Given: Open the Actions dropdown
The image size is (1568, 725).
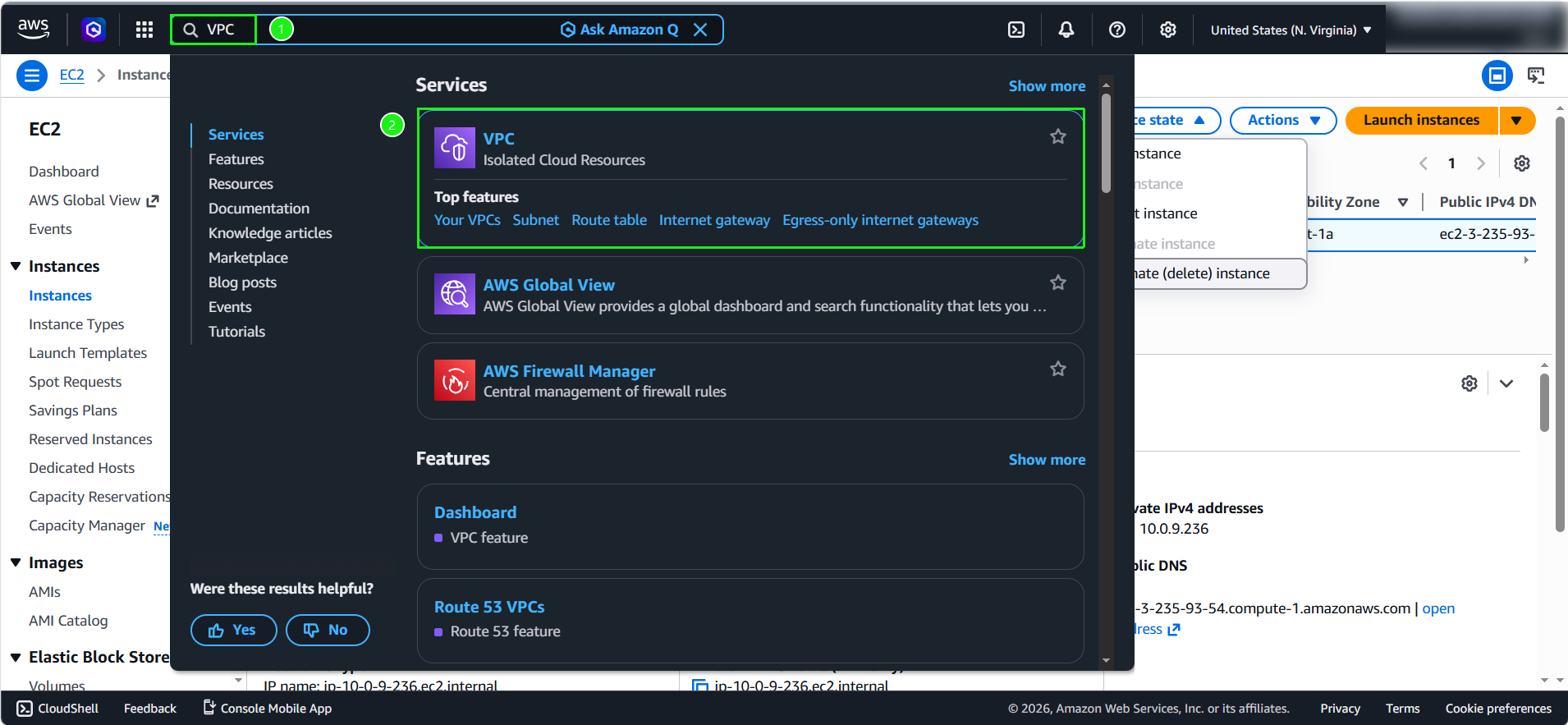Looking at the screenshot, I should coord(1283,120).
